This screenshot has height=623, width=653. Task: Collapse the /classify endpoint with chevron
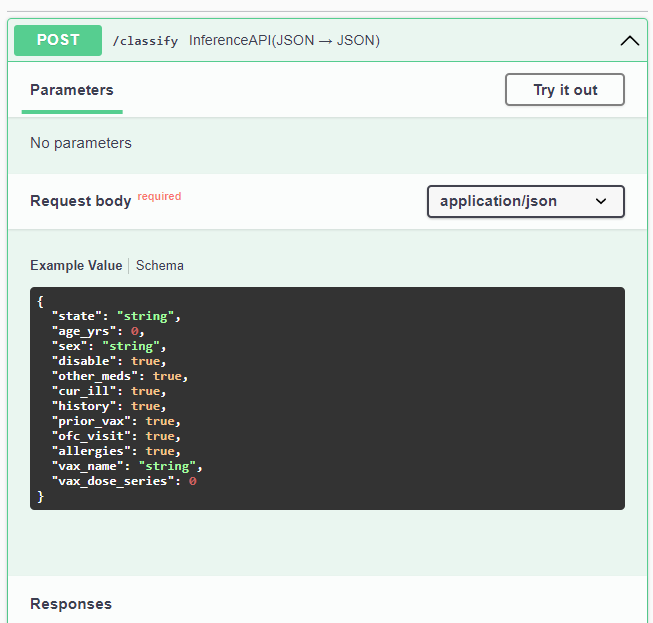click(629, 41)
